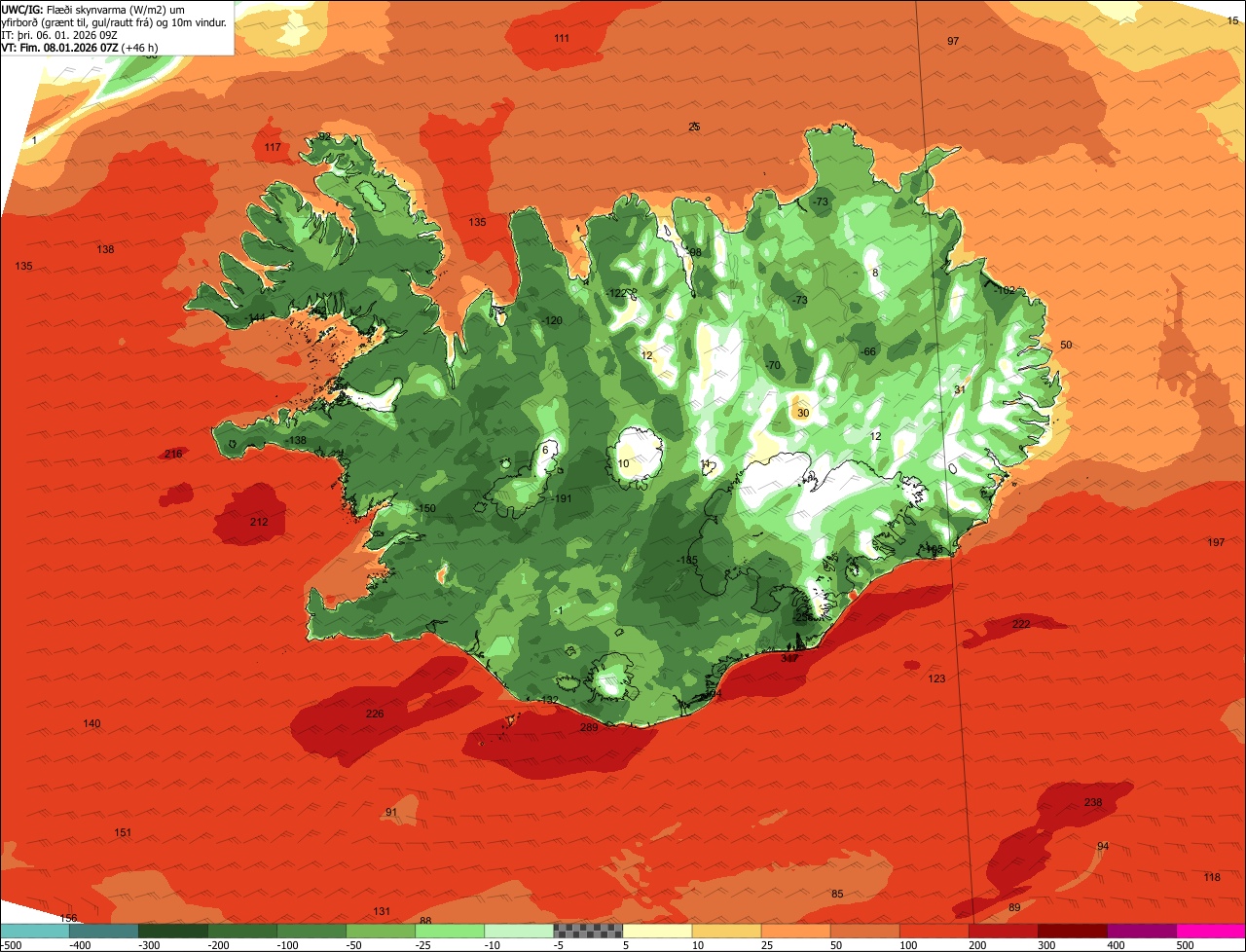The width and height of the screenshot is (1246, 952).
Task: Click the -191 value in west Iceland
Action: pyautogui.click(x=562, y=498)
